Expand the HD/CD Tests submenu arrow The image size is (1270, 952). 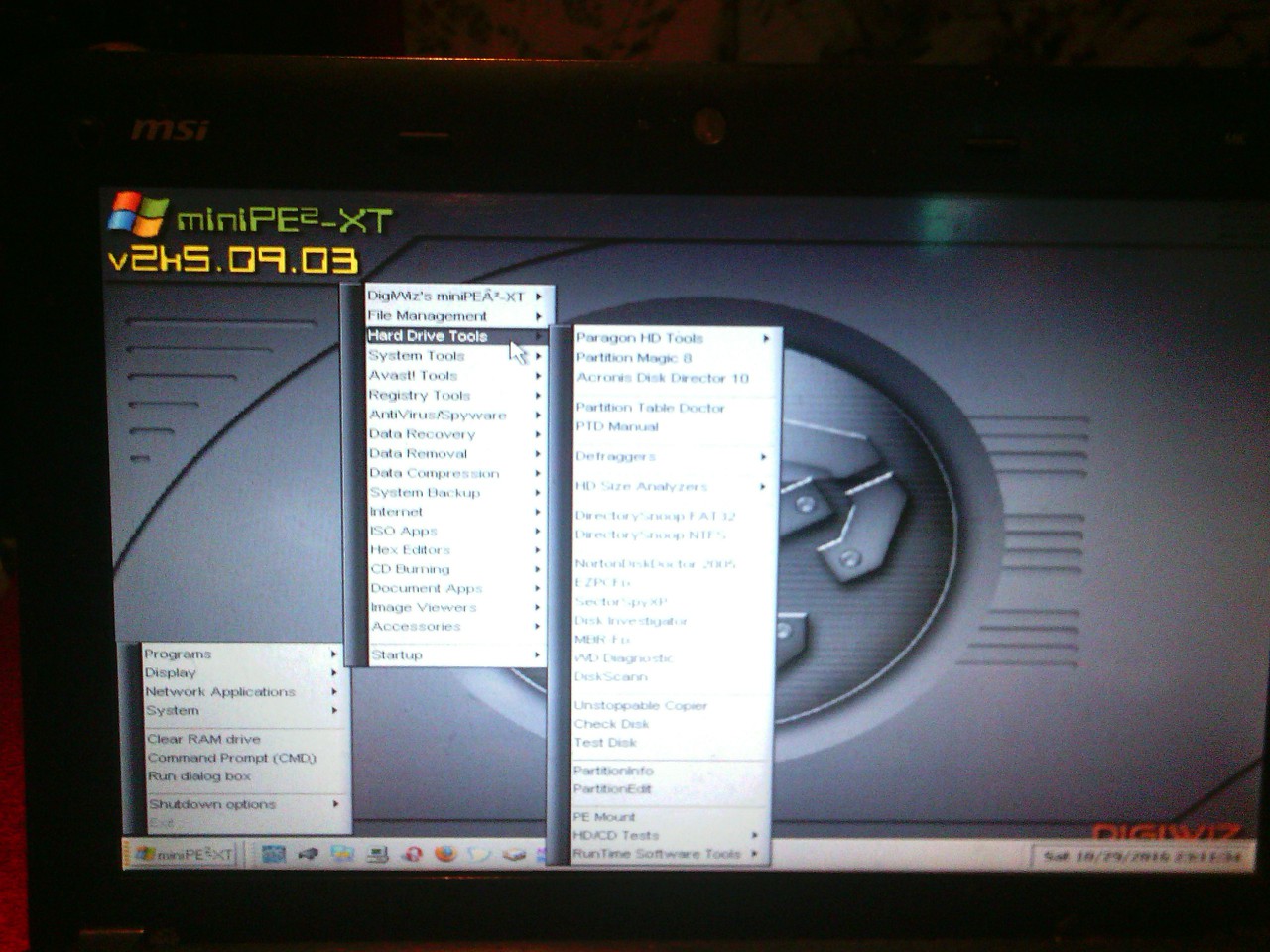755,835
